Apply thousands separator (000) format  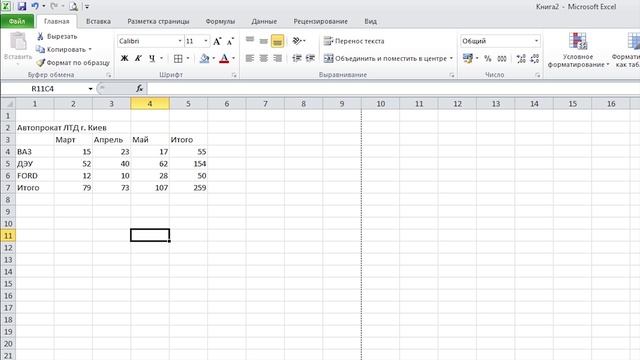[502, 58]
